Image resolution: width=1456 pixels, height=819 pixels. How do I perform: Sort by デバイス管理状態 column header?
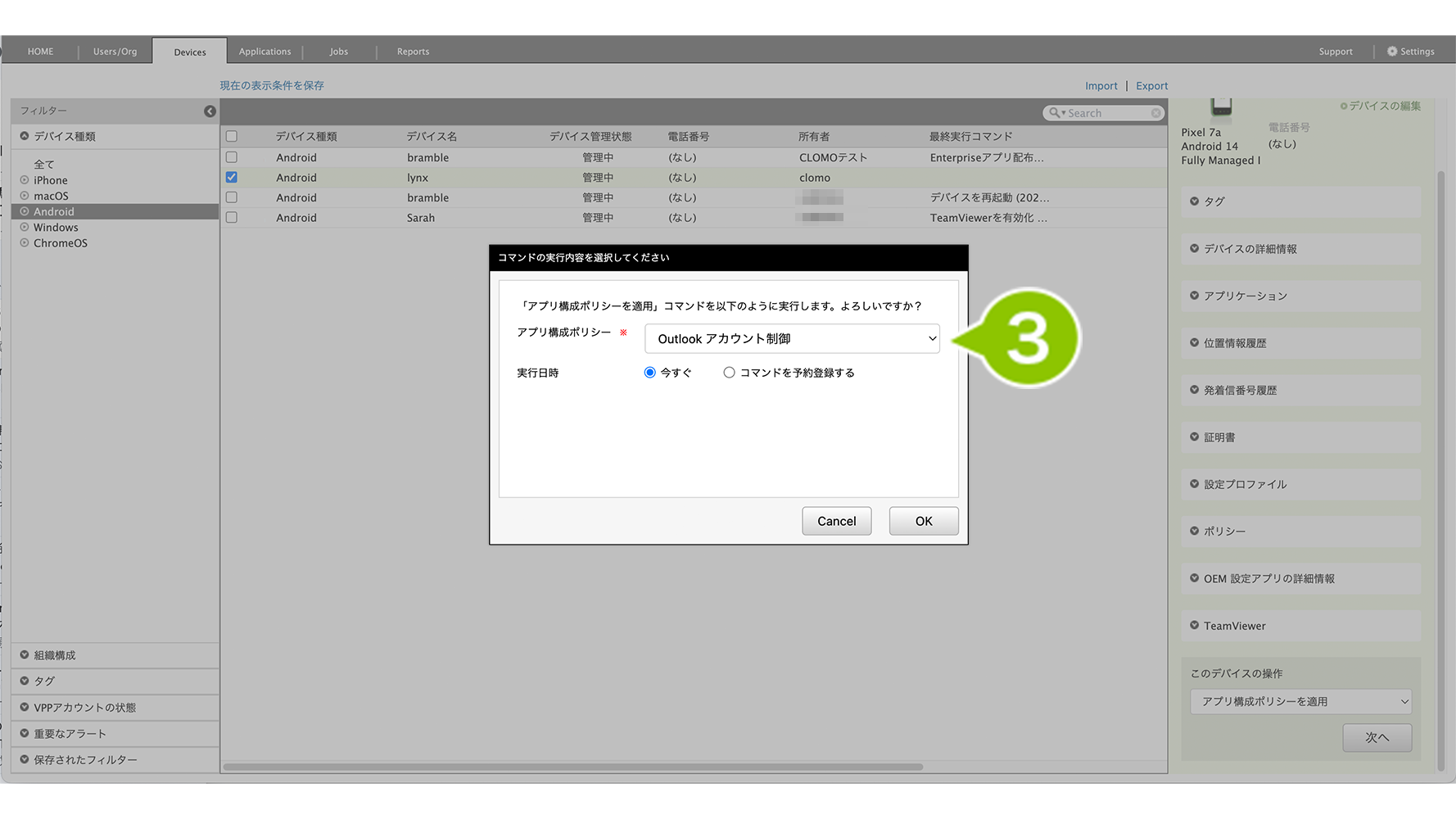(590, 137)
